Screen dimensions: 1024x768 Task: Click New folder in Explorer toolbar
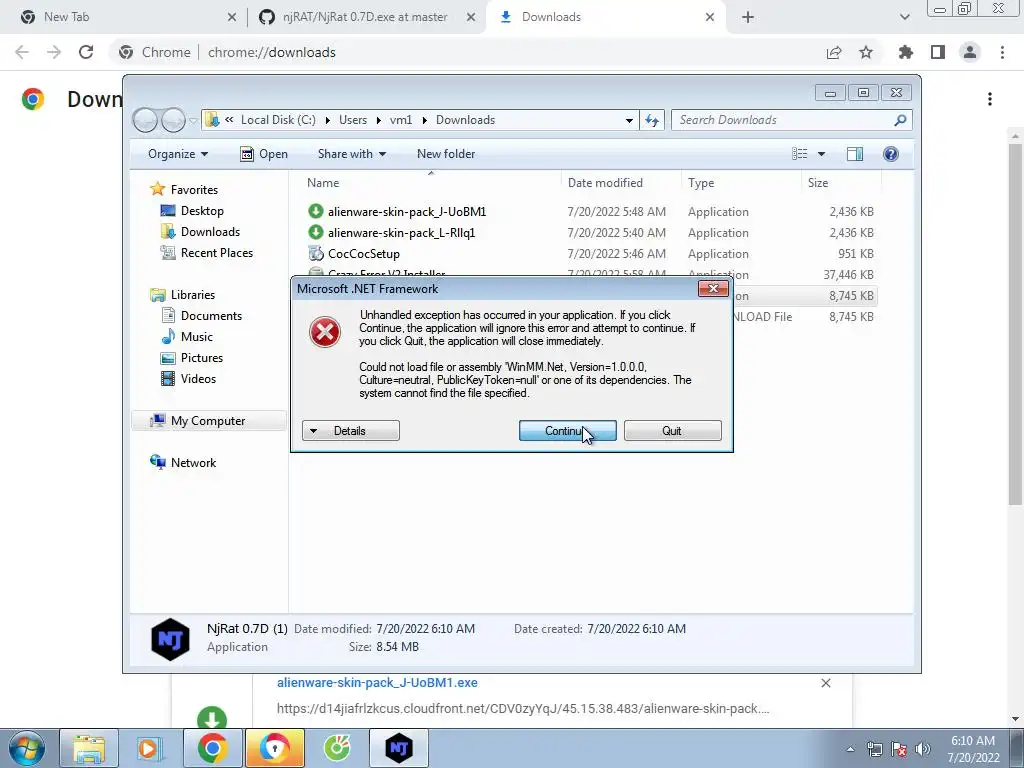(x=446, y=153)
